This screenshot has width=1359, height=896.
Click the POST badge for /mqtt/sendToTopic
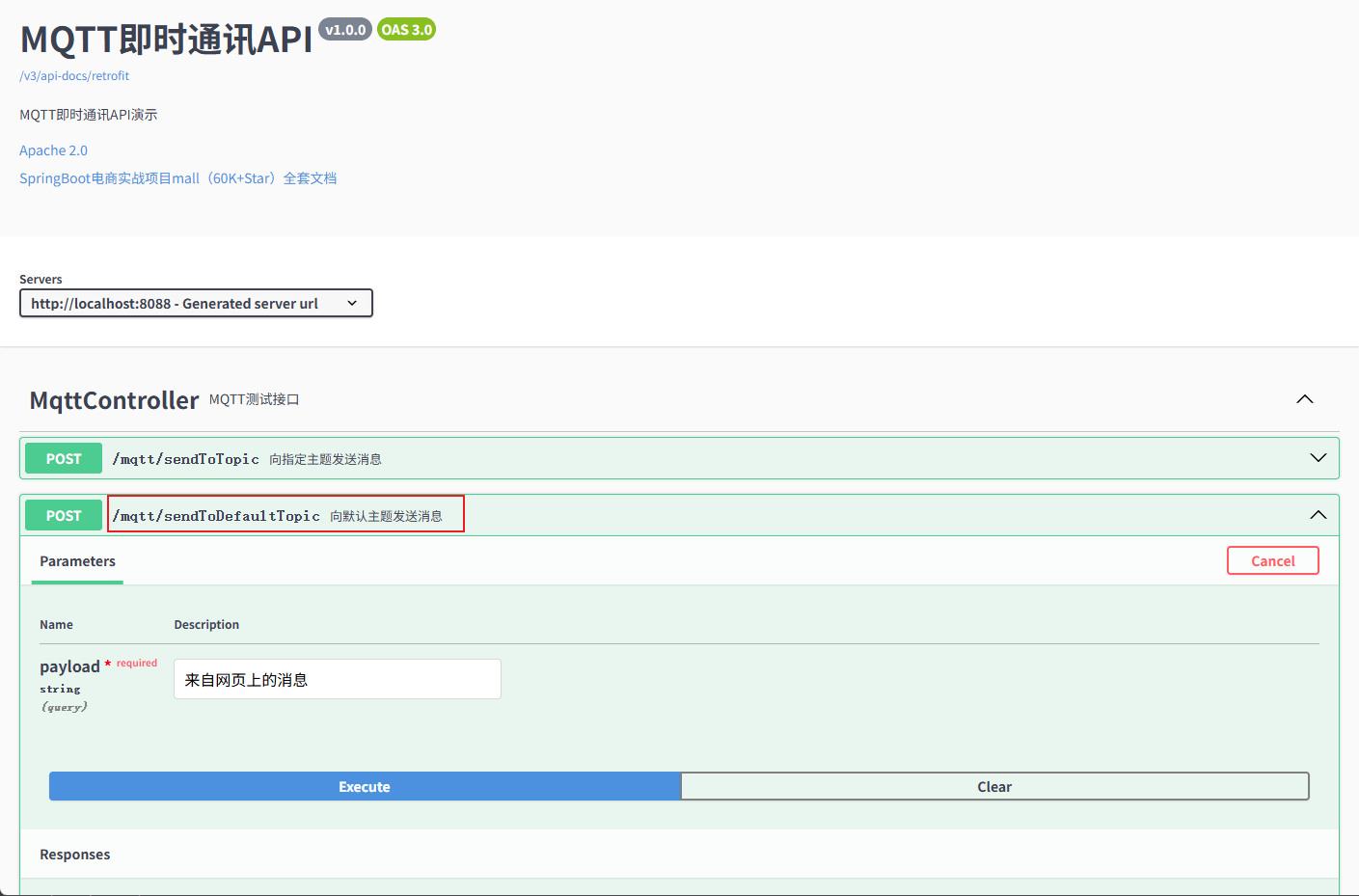(x=64, y=459)
